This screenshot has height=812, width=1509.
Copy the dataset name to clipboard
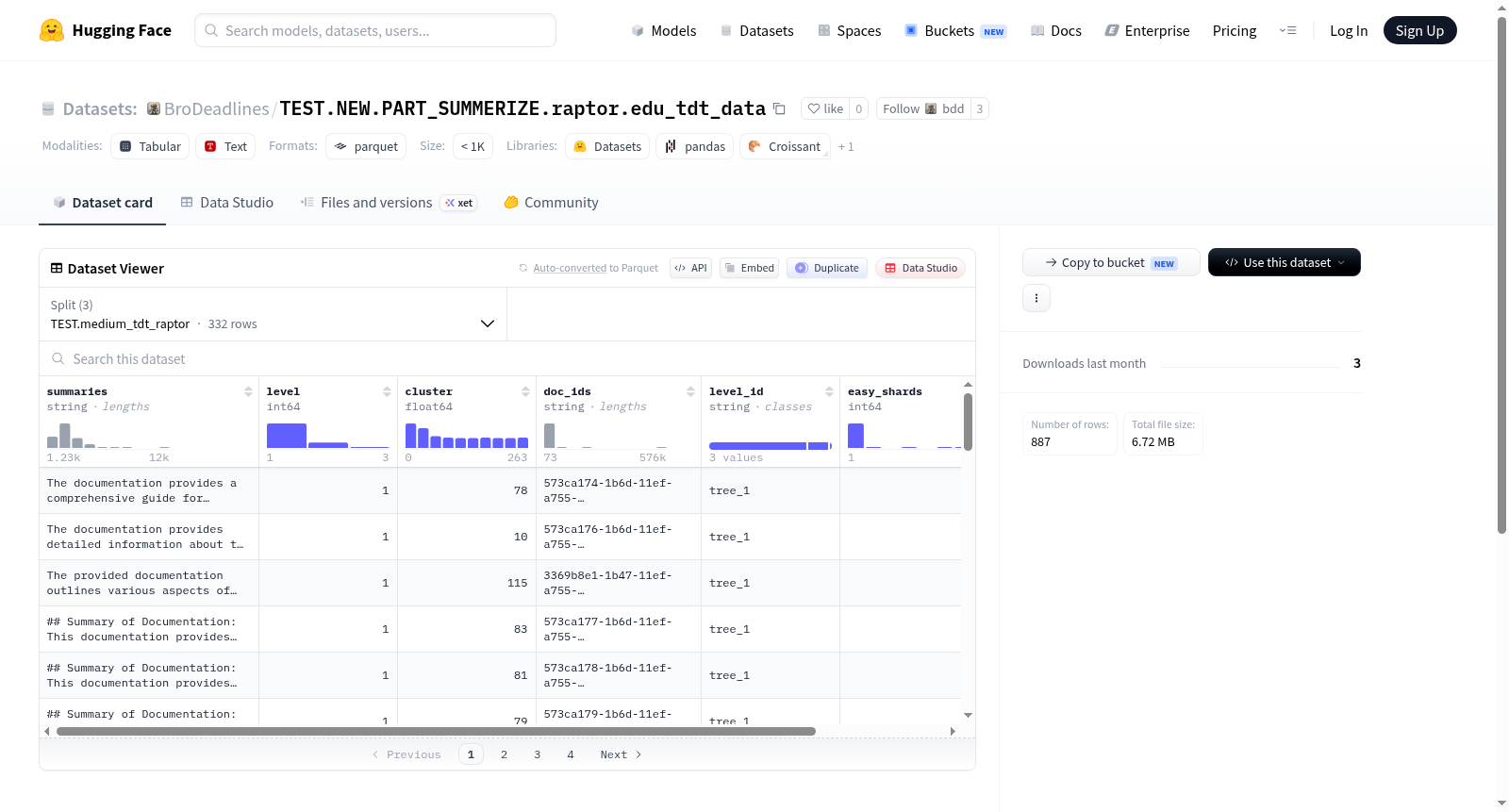(x=779, y=108)
